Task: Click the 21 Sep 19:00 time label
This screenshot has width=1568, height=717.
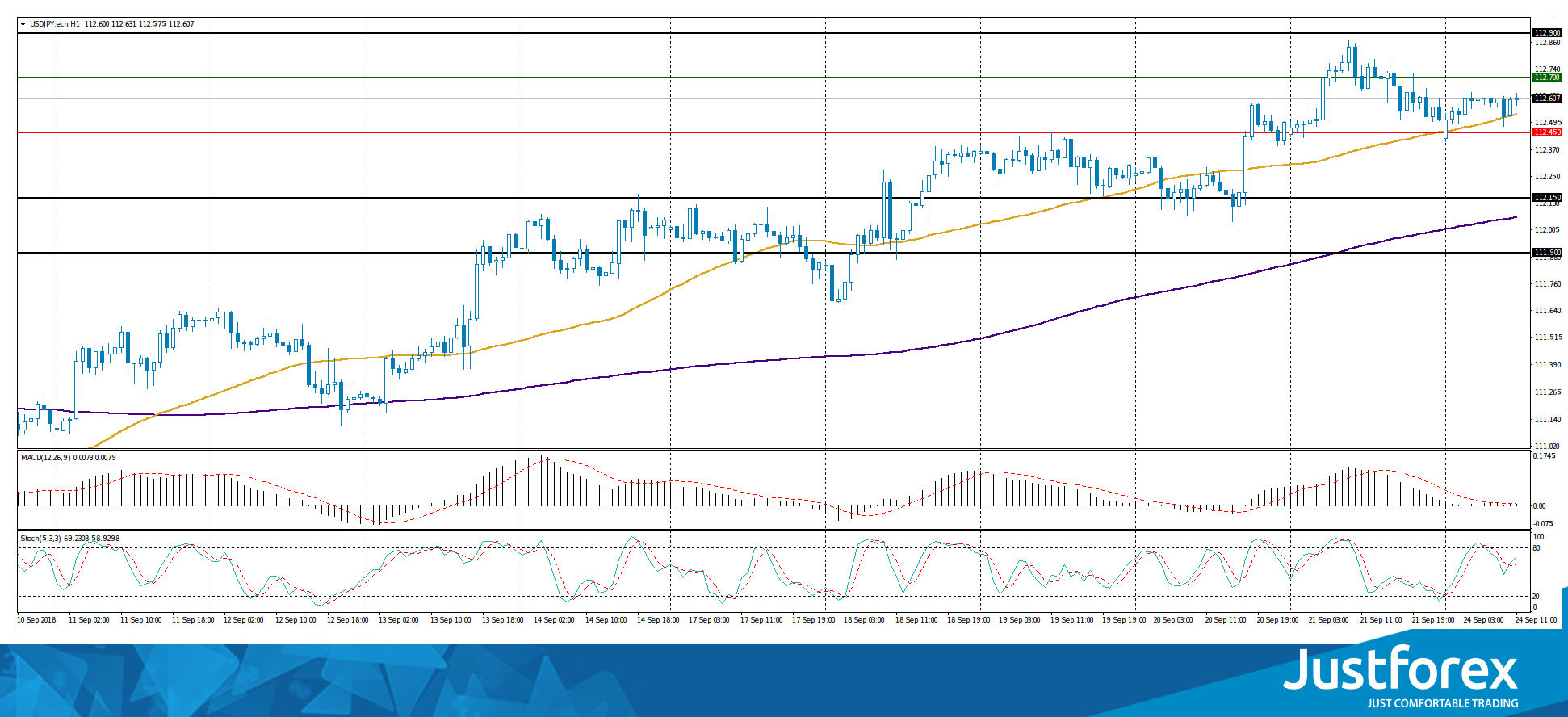Action: coord(1433,620)
